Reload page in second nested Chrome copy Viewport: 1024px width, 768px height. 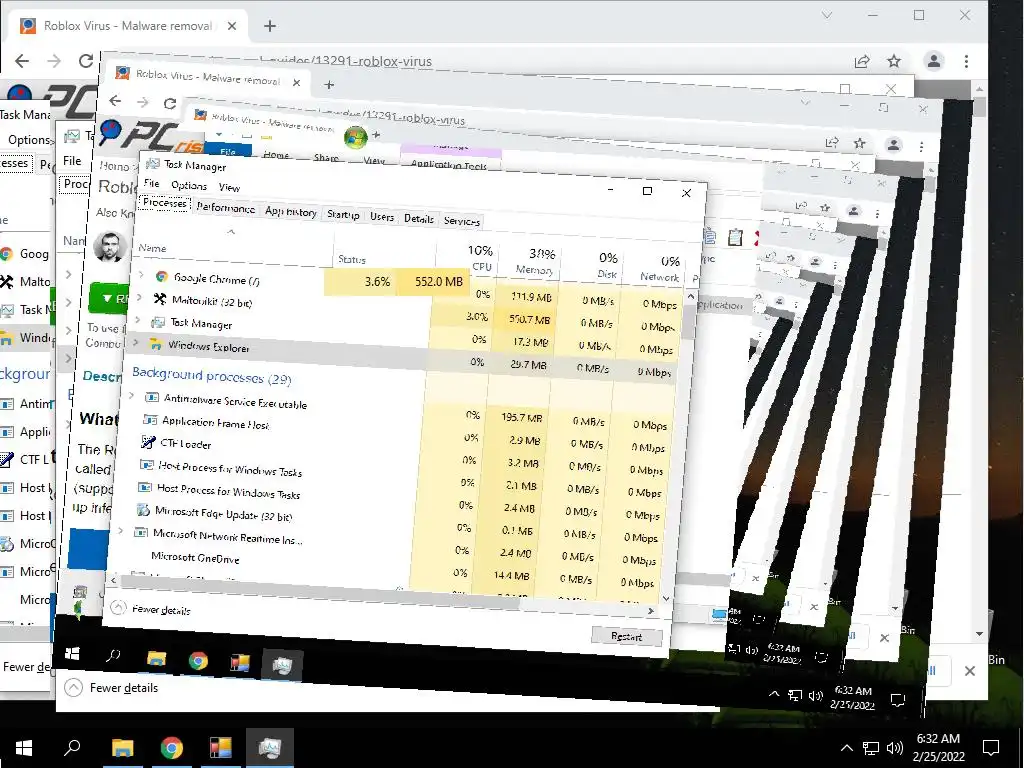click(170, 103)
